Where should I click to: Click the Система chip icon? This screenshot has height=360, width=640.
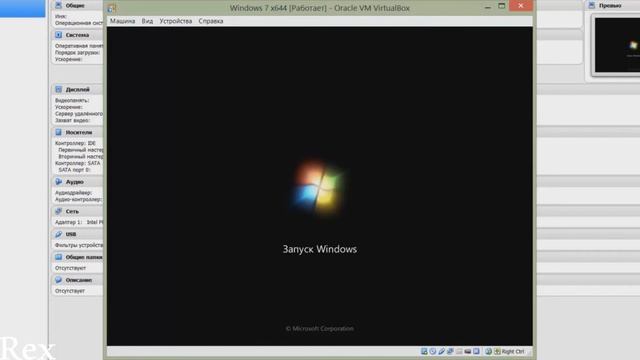click(x=58, y=35)
